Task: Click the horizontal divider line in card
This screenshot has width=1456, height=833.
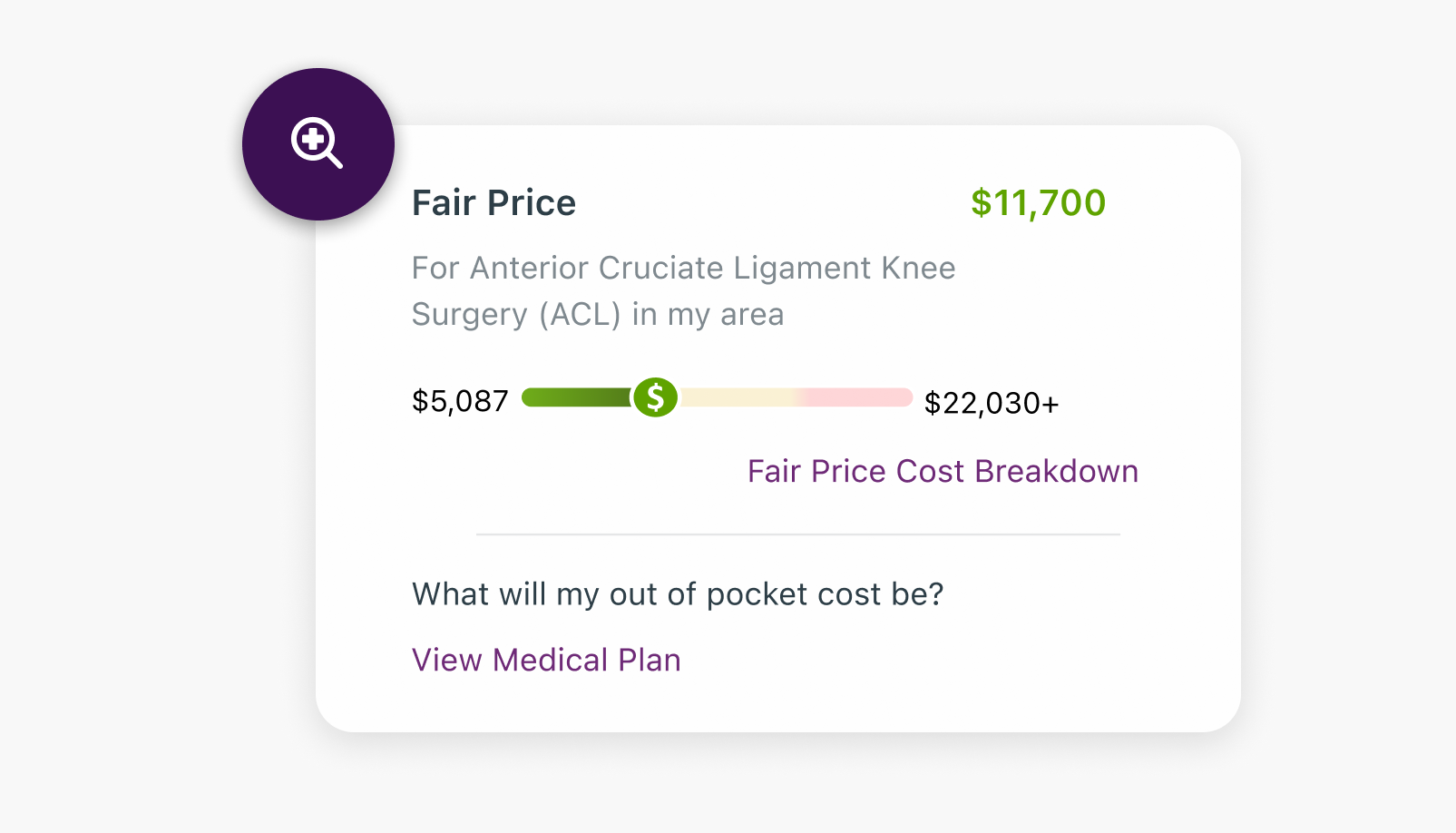Action: click(798, 534)
